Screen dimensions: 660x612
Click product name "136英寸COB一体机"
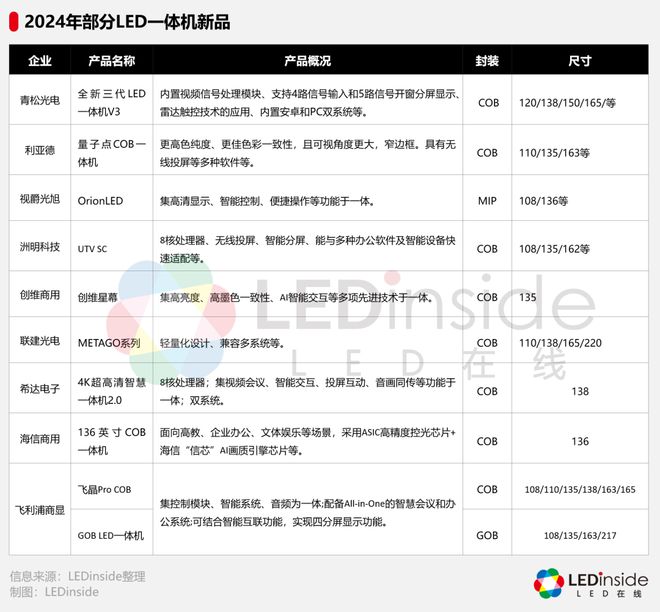click(x=112, y=441)
